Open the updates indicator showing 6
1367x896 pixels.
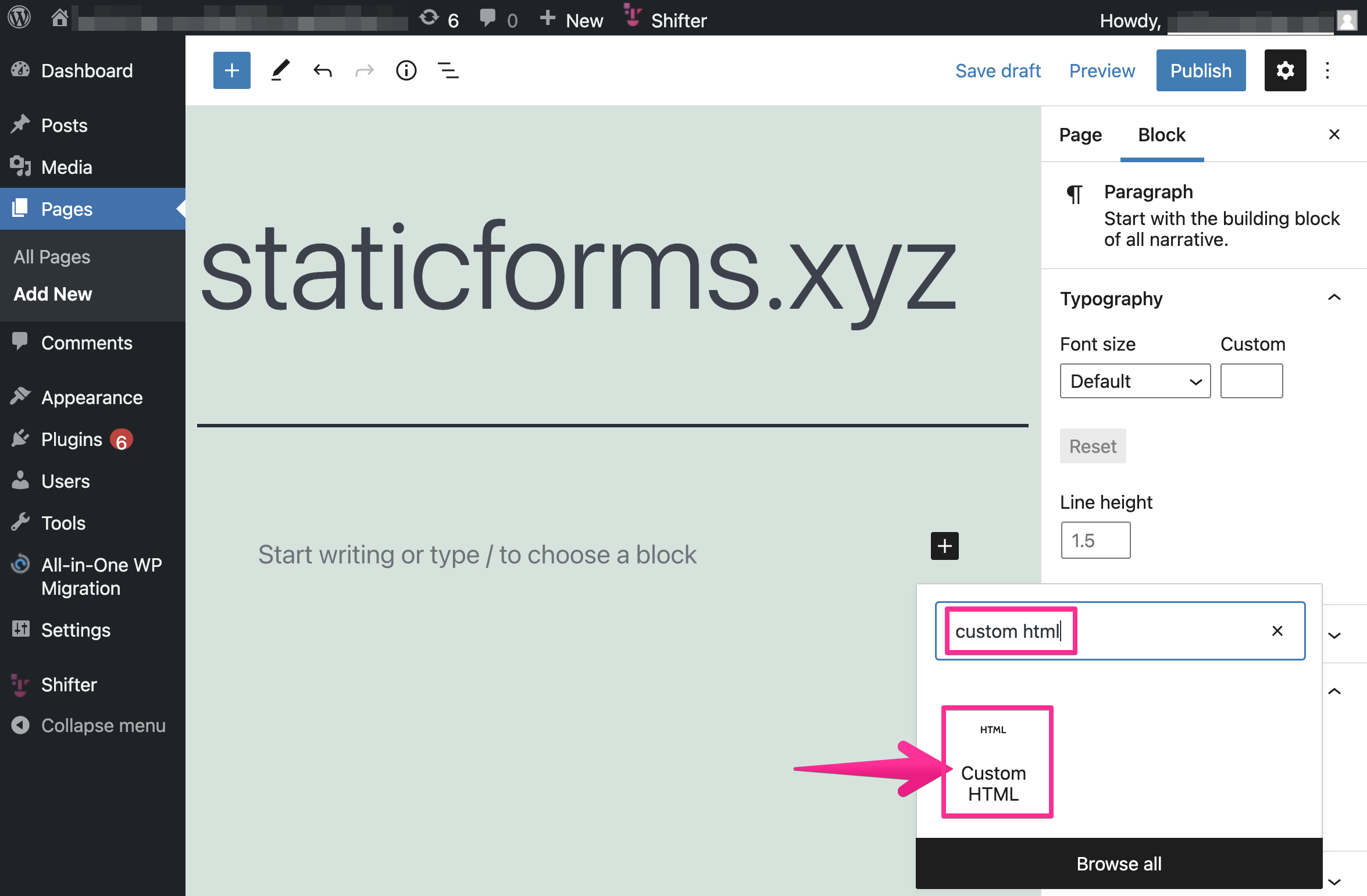pos(439,19)
